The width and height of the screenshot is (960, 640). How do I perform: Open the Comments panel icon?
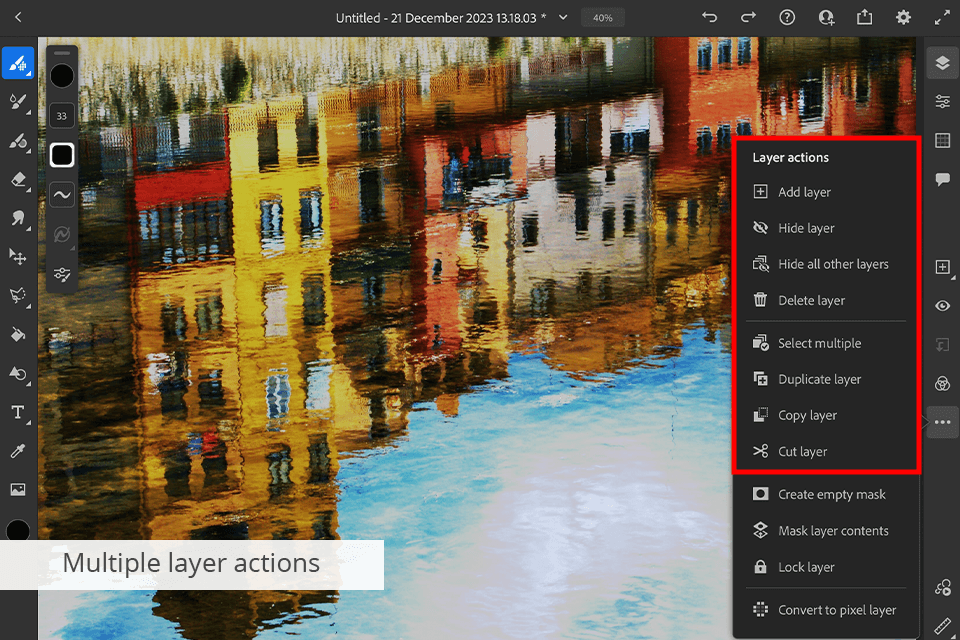click(x=942, y=179)
